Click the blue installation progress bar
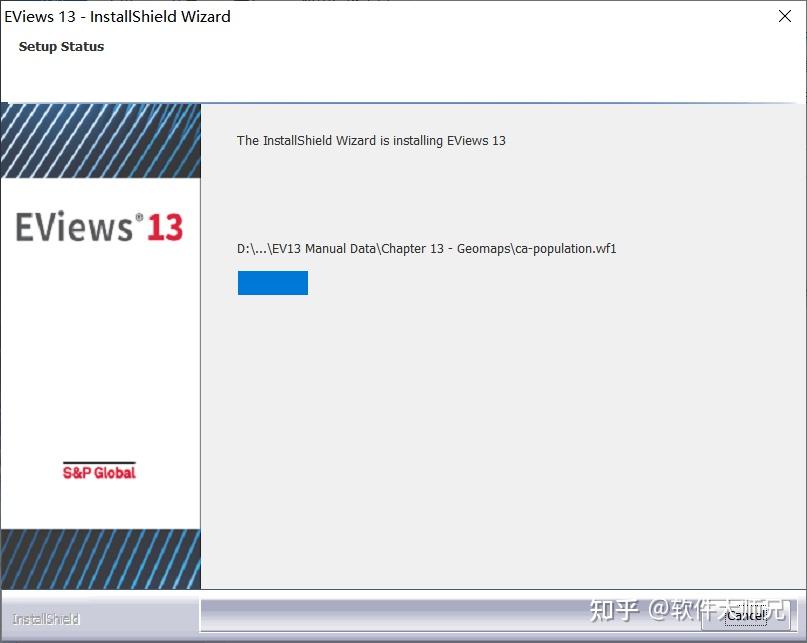This screenshot has height=643, width=807. [x=272, y=283]
